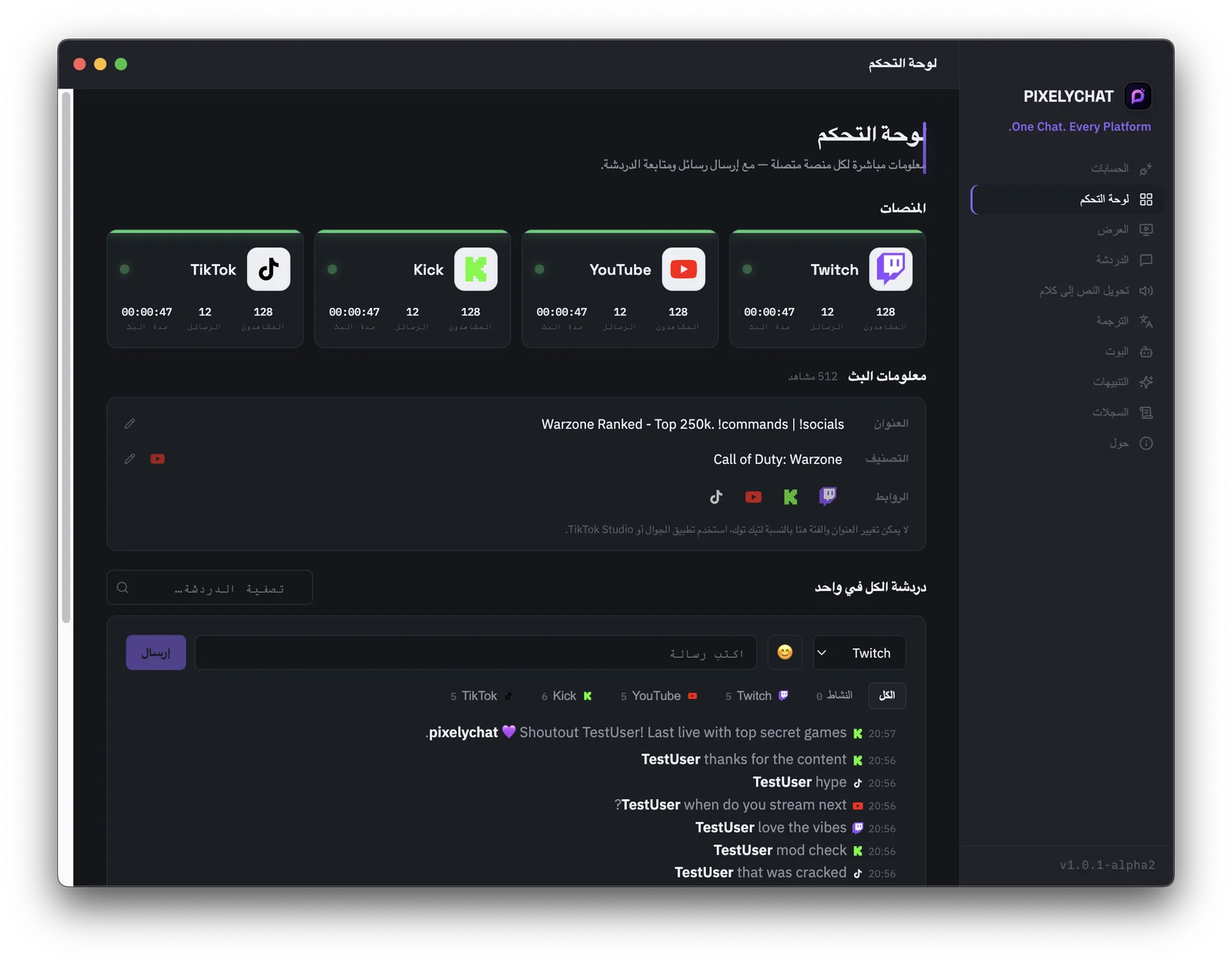Click the التنبيهات sparkle icon in sidebar
This screenshot has width=1232, height=963.
(1146, 382)
